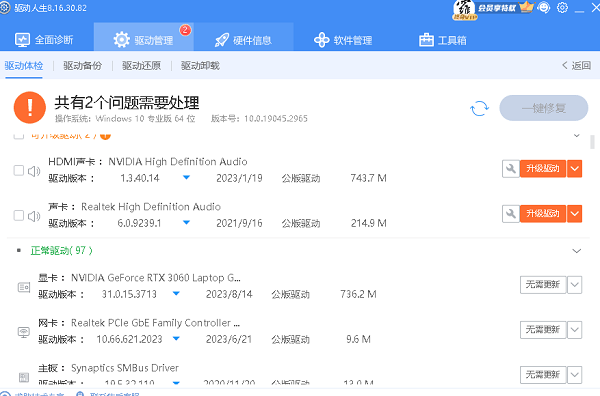Click the 正常驱动(97) section label
The width and height of the screenshot is (600, 396).
(x=61, y=251)
